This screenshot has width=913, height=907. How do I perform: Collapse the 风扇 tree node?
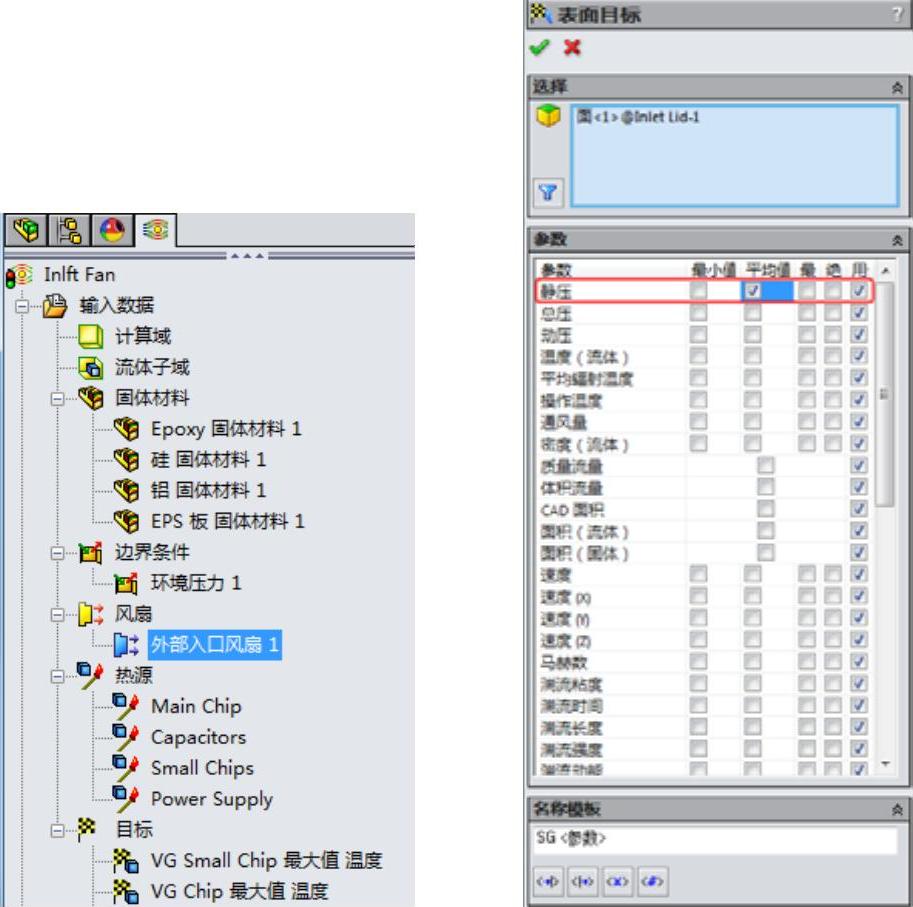coord(58,615)
